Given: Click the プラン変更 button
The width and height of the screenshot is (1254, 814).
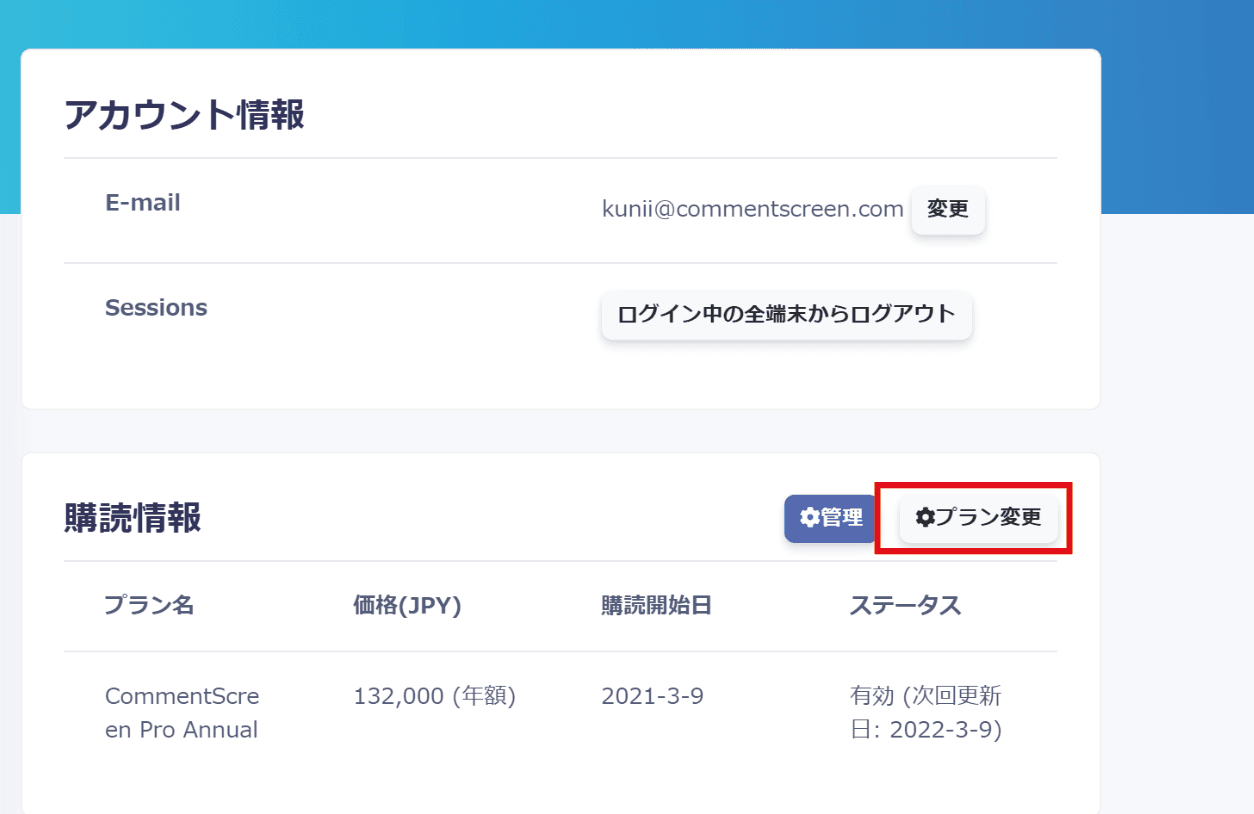Looking at the screenshot, I should point(978,518).
